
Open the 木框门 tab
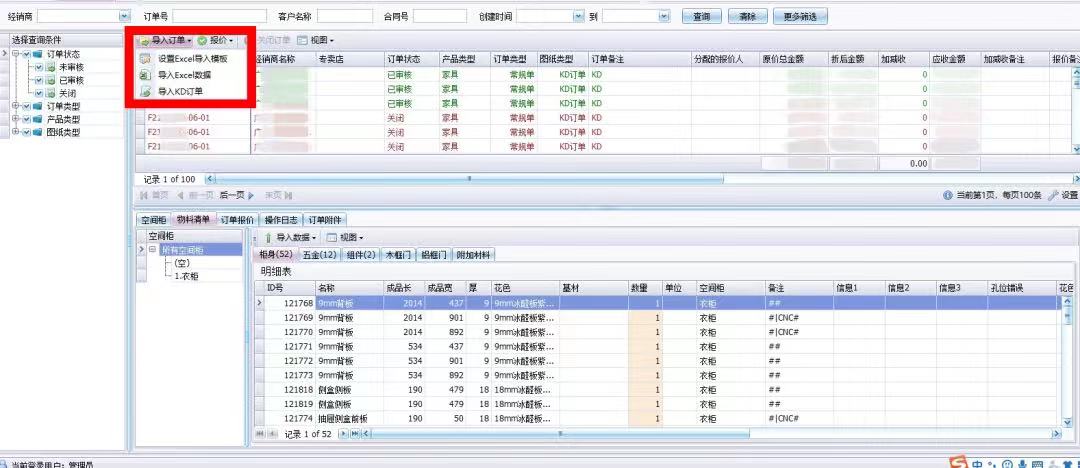(399, 255)
